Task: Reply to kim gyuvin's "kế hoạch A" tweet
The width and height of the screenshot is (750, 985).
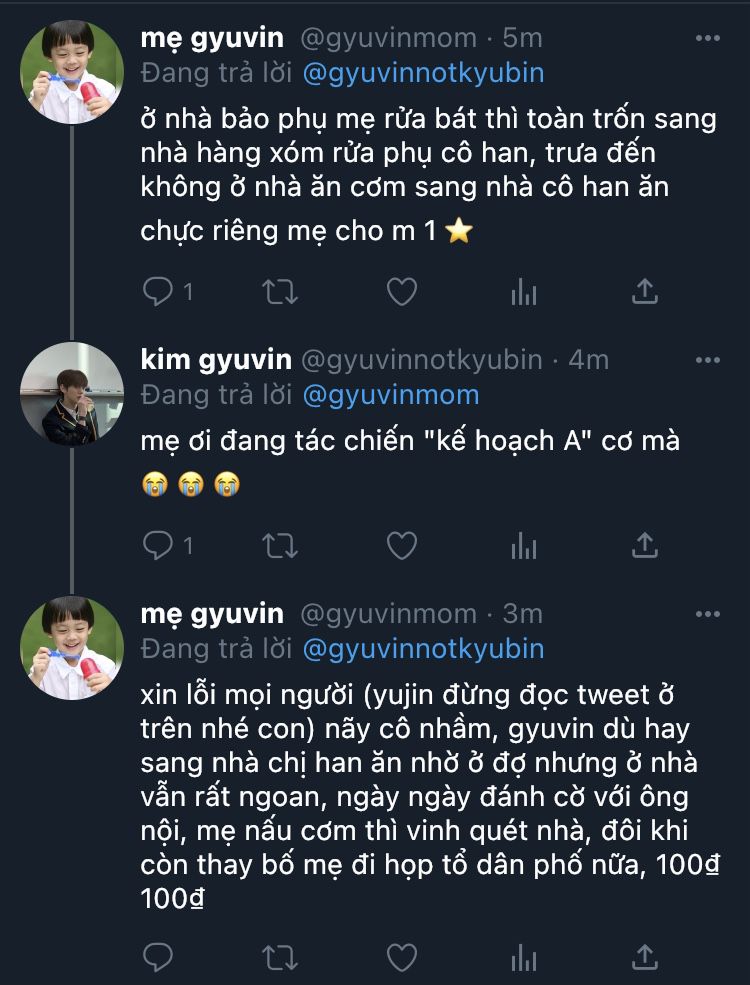Action: click(159, 545)
